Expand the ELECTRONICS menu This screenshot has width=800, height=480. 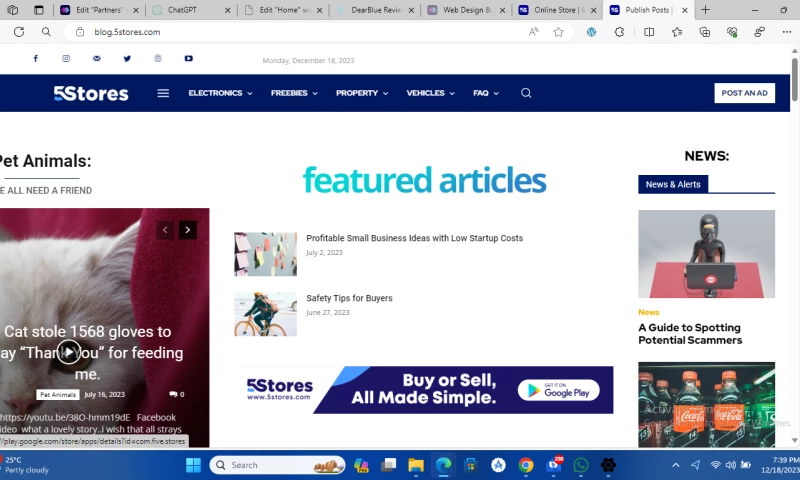[220, 93]
